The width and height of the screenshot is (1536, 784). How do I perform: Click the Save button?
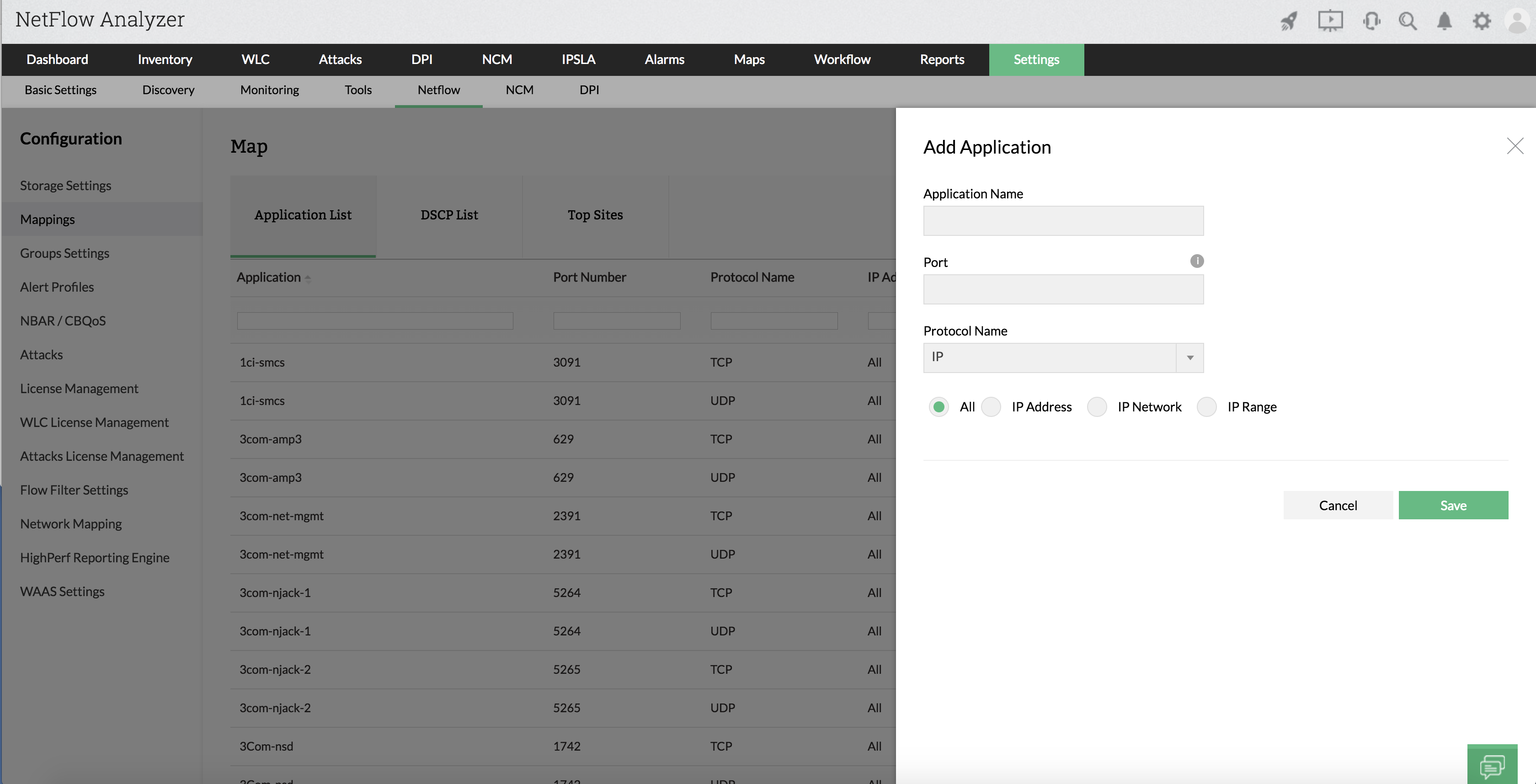1452,506
